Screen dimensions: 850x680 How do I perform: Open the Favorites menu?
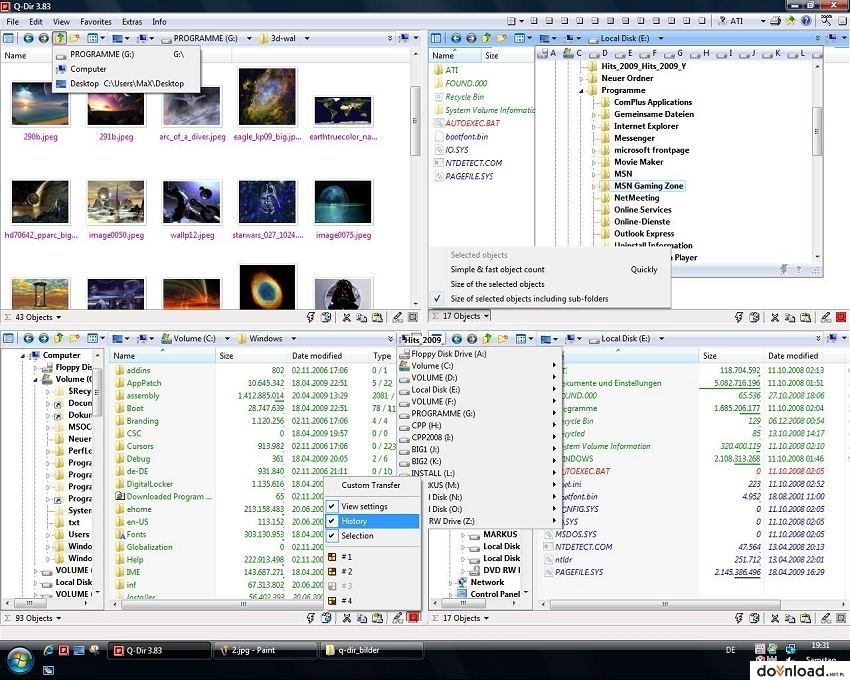pos(95,22)
